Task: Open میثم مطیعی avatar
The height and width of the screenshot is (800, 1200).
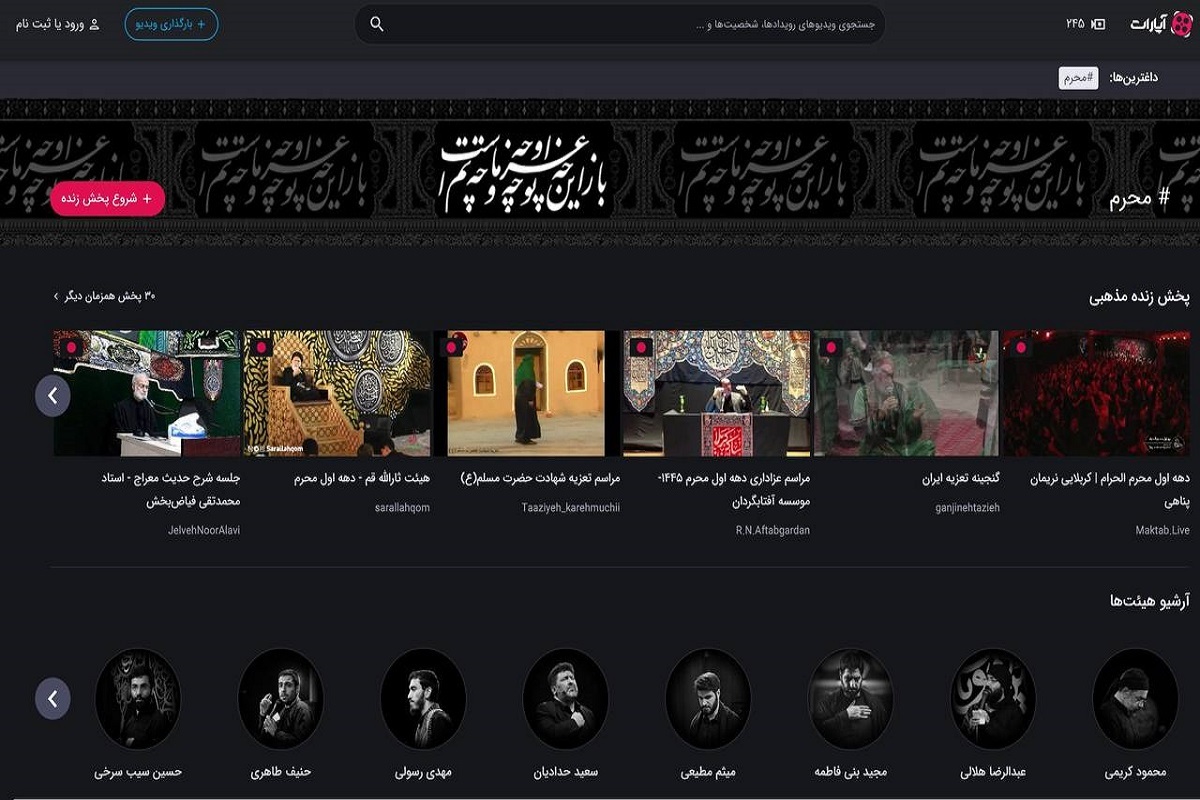Action: [708, 699]
